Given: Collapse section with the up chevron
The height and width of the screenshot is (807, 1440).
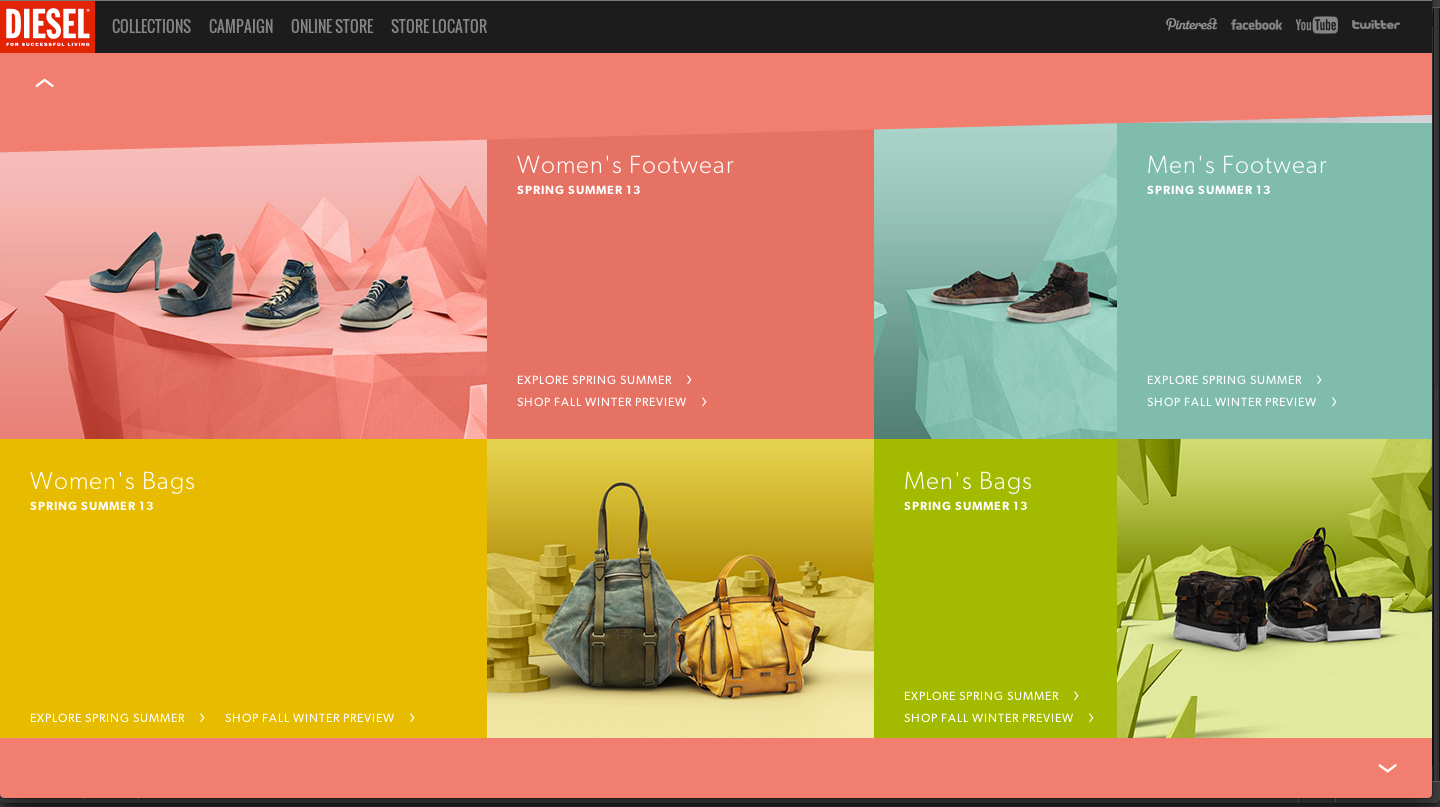Looking at the screenshot, I should 44,84.
